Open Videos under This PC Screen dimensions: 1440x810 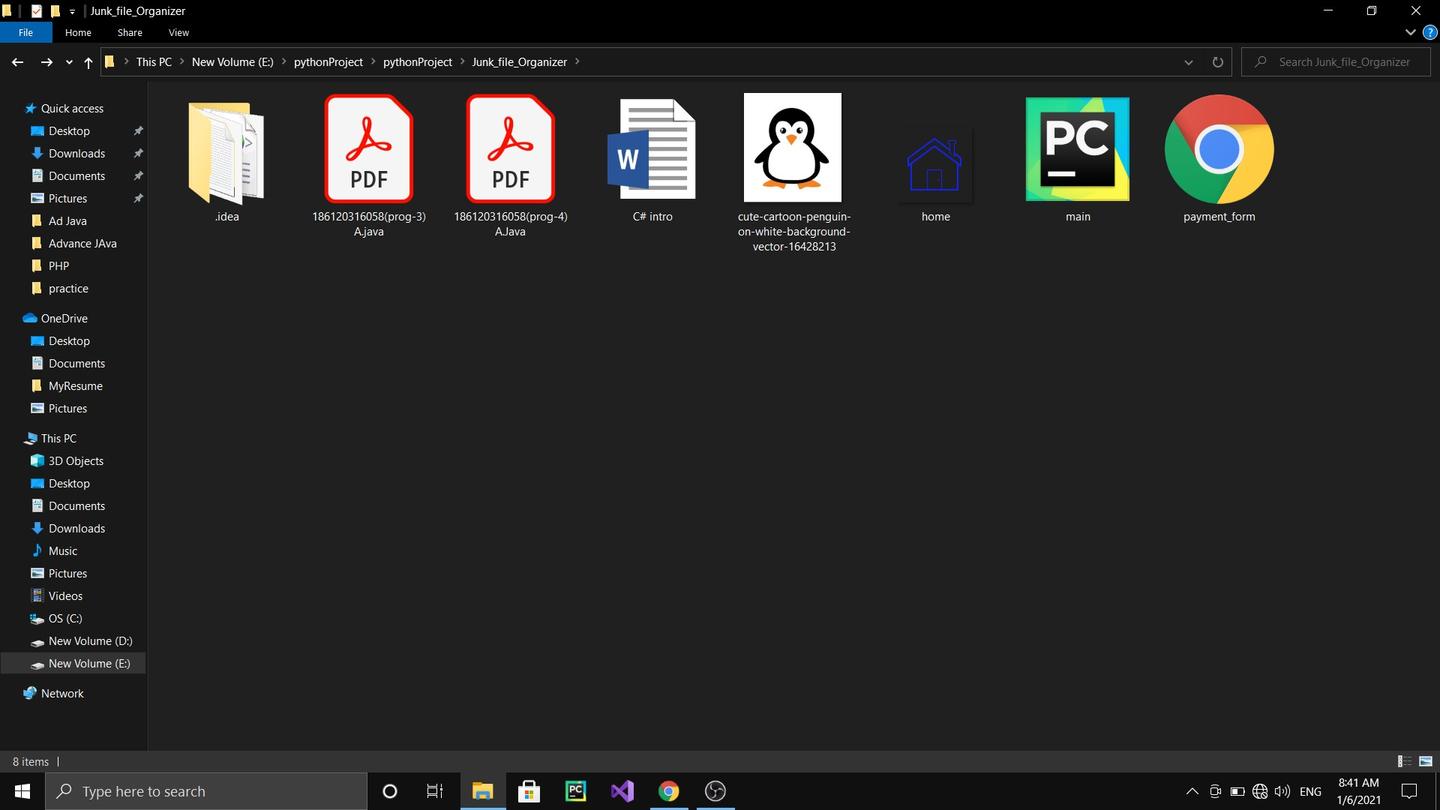tap(65, 596)
